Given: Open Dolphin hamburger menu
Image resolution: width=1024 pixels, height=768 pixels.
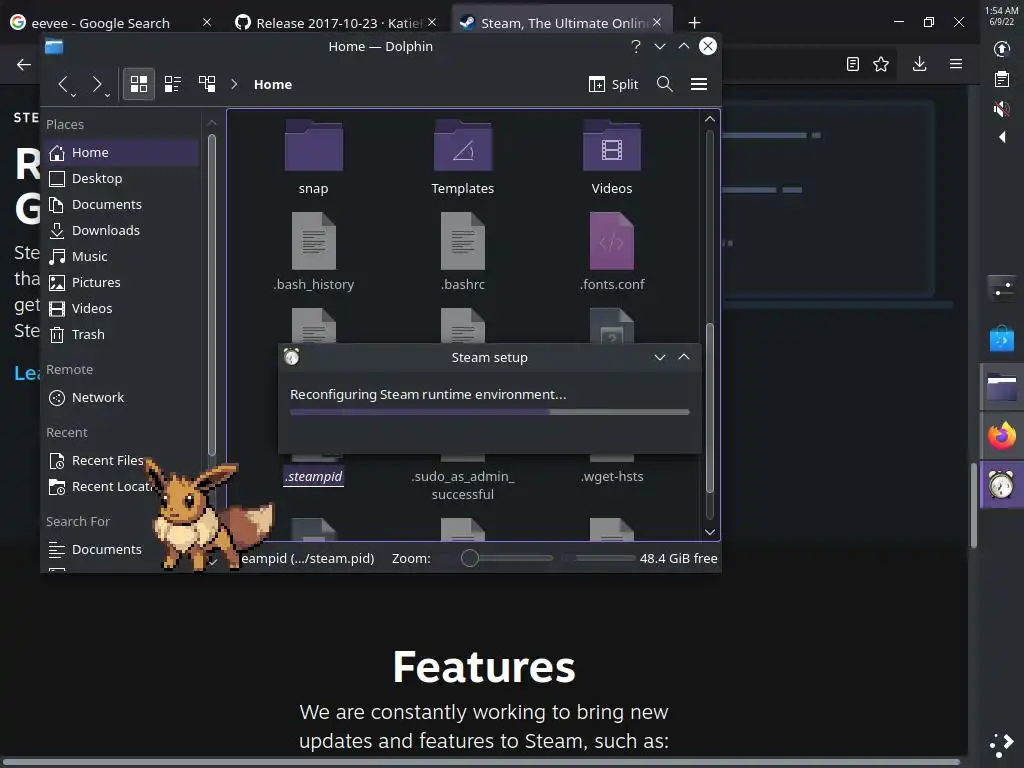Looking at the screenshot, I should pyautogui.click(x=699, y=84).
